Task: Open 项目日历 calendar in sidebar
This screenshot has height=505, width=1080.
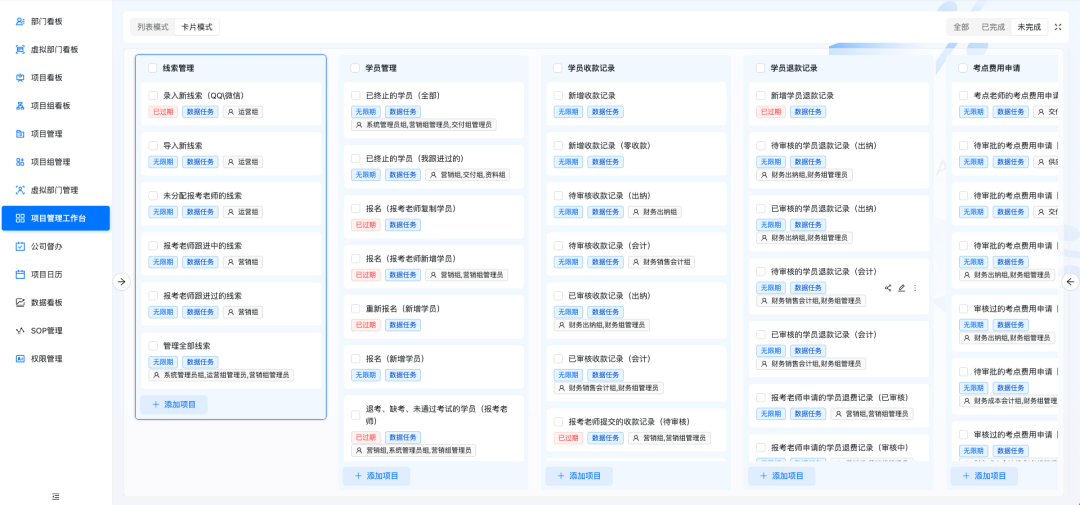Action: [x=55, y=274]
